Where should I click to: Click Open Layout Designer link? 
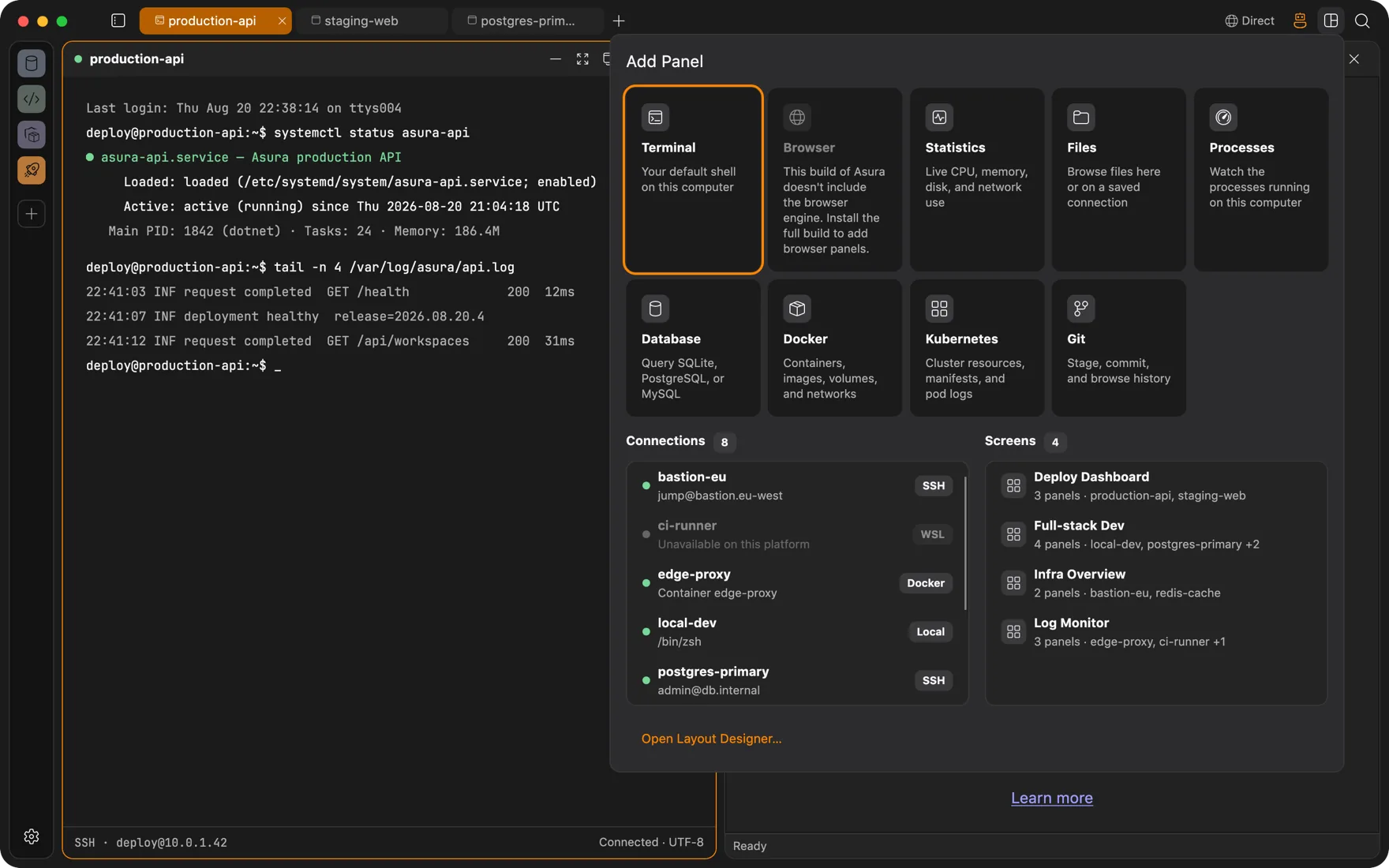[x=711, y=739]
